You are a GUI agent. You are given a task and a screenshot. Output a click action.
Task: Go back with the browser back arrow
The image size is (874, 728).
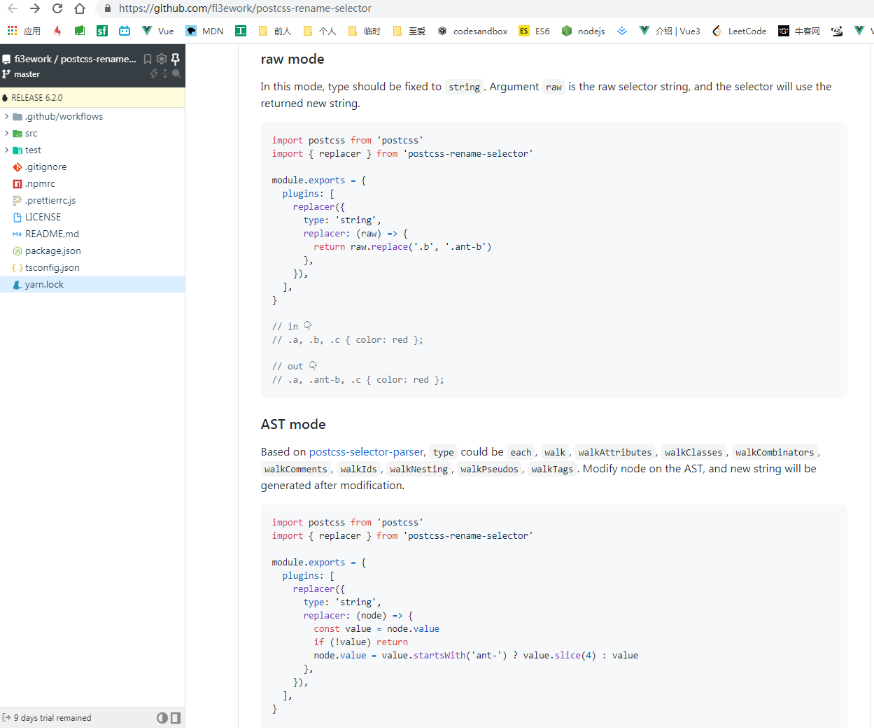pos(12,8)
